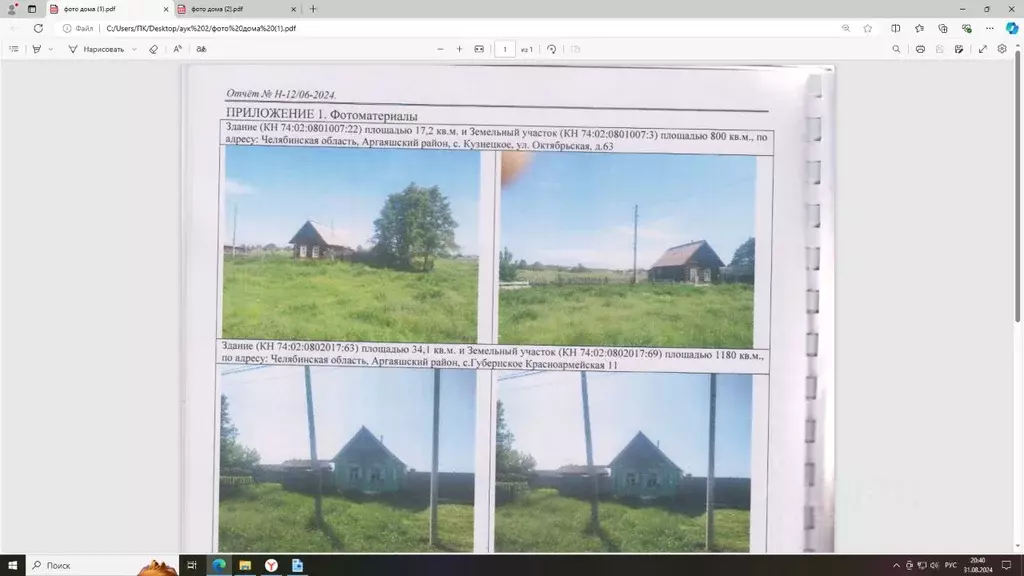Open search in PDF toolbar
Image resolution: width=1024 pixels, height=576 pixels.
[896, 49]
